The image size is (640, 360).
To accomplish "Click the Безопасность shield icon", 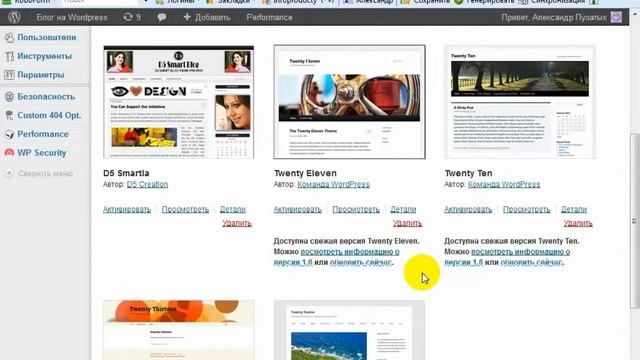I will click(x=9, y=97).
